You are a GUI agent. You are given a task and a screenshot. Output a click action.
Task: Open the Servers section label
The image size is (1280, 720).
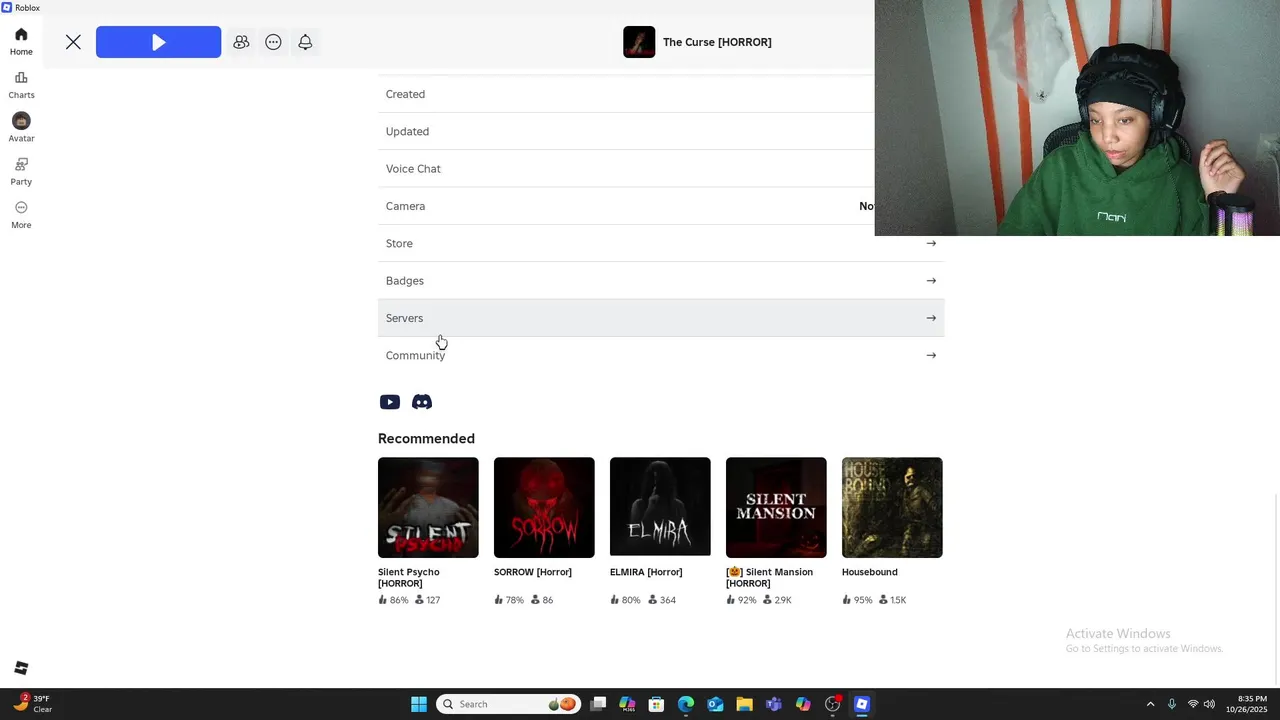(404, 318)
